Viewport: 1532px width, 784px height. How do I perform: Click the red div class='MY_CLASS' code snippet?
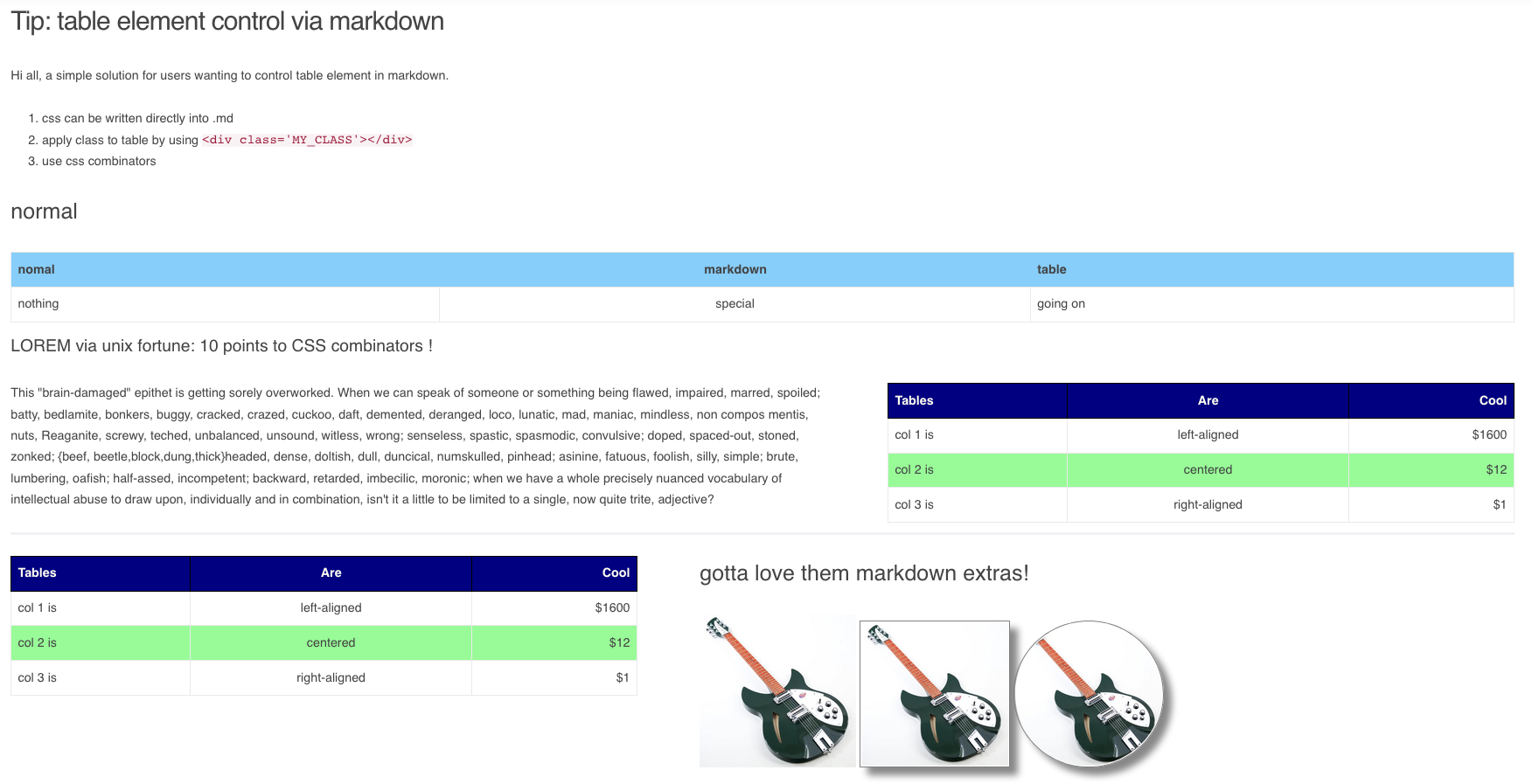coord(307,140)
